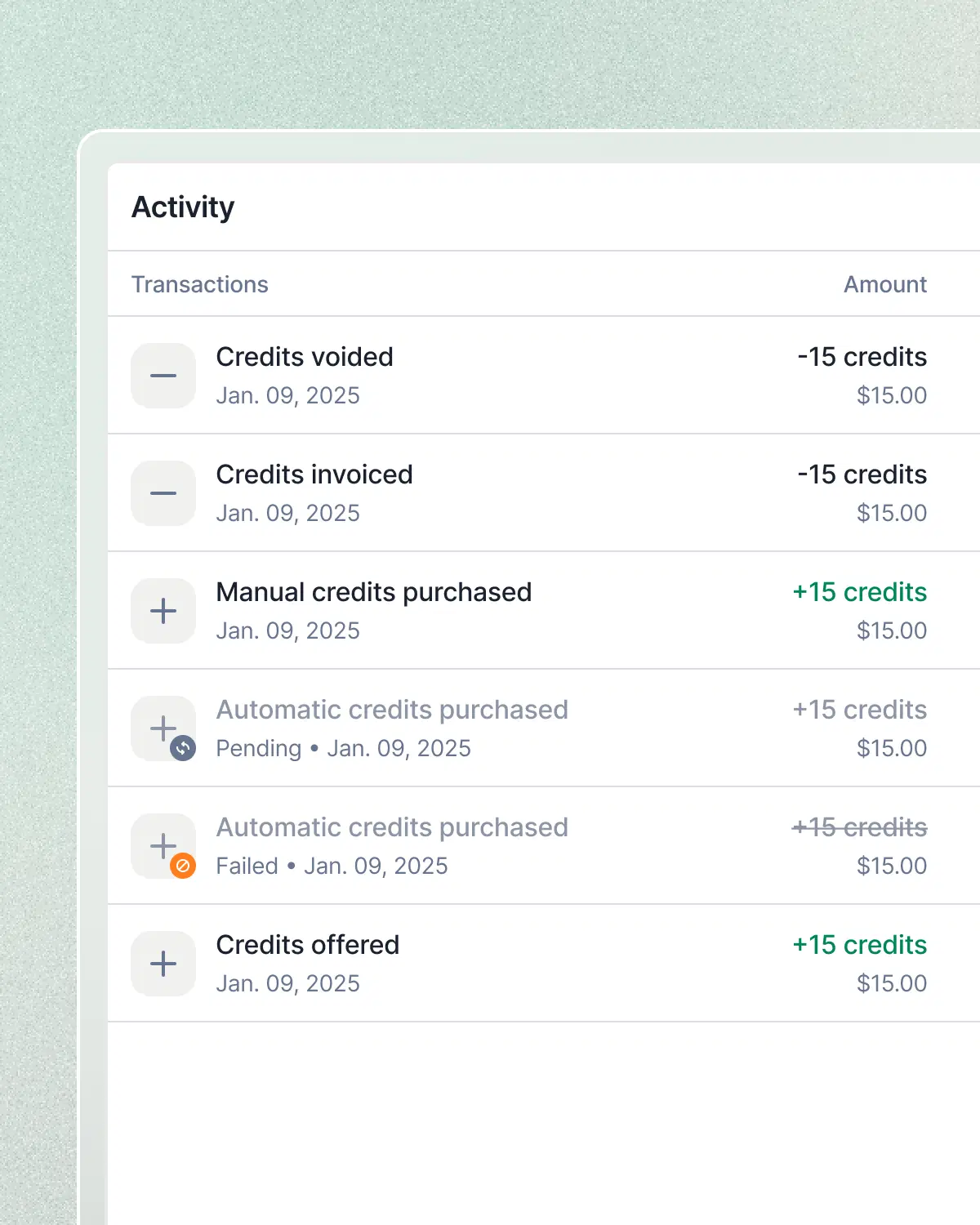Click the Activity panel heading
Screen dimensions: 980x1225
coord(183,207)
